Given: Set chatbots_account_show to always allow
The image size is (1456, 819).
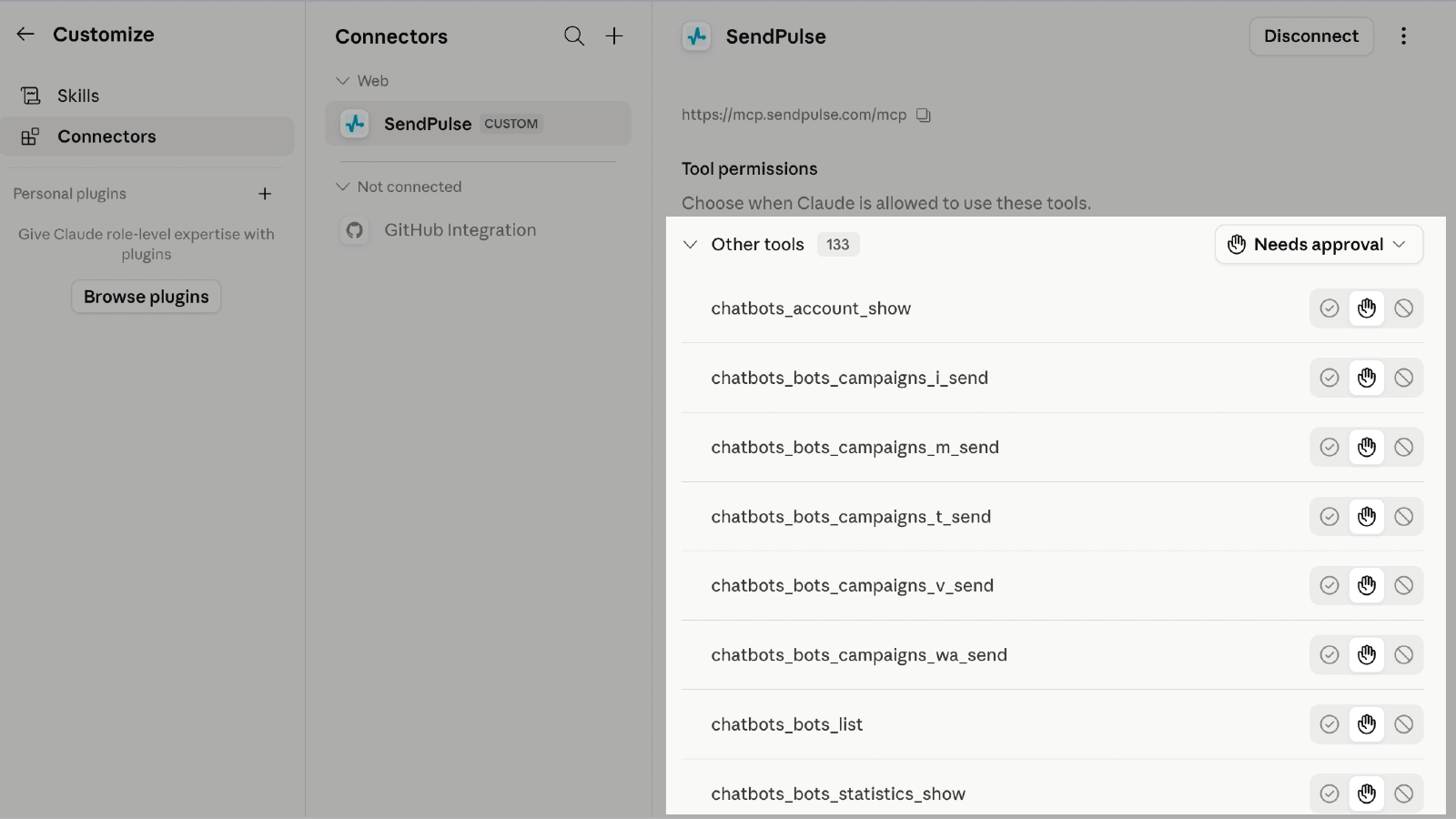Looking at the screenshot, I should point(1330,308).
